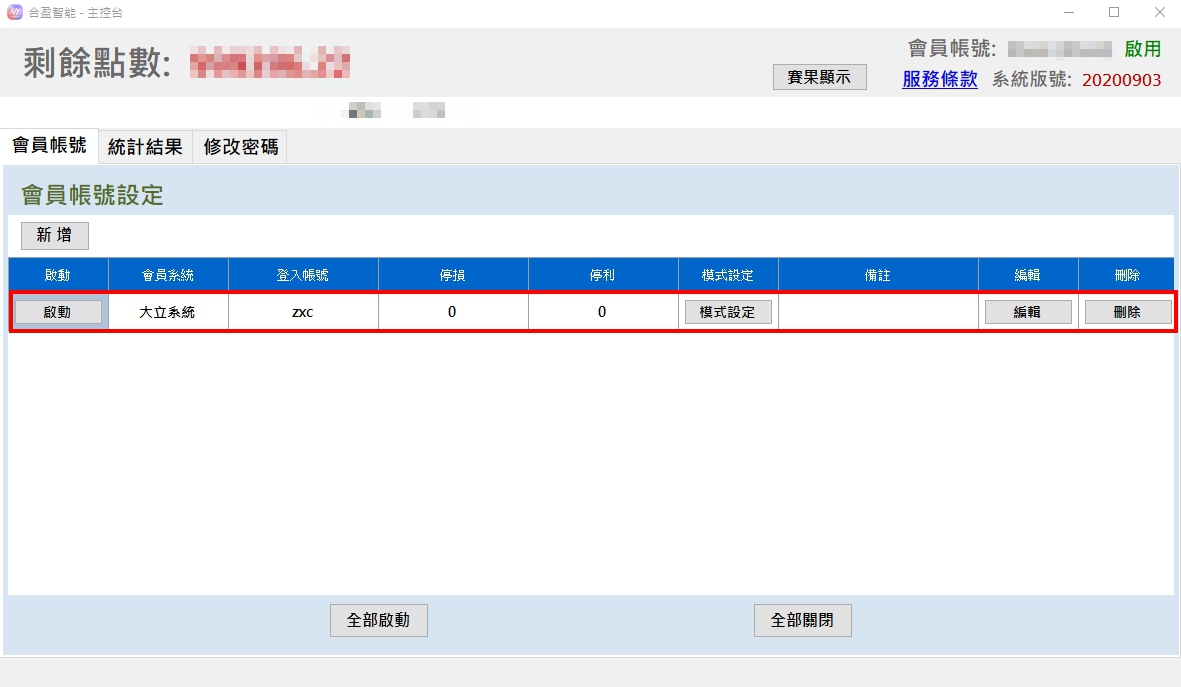Click the 停利 value cell showing 0
The image size is (1181, 687).
[602, 312]
